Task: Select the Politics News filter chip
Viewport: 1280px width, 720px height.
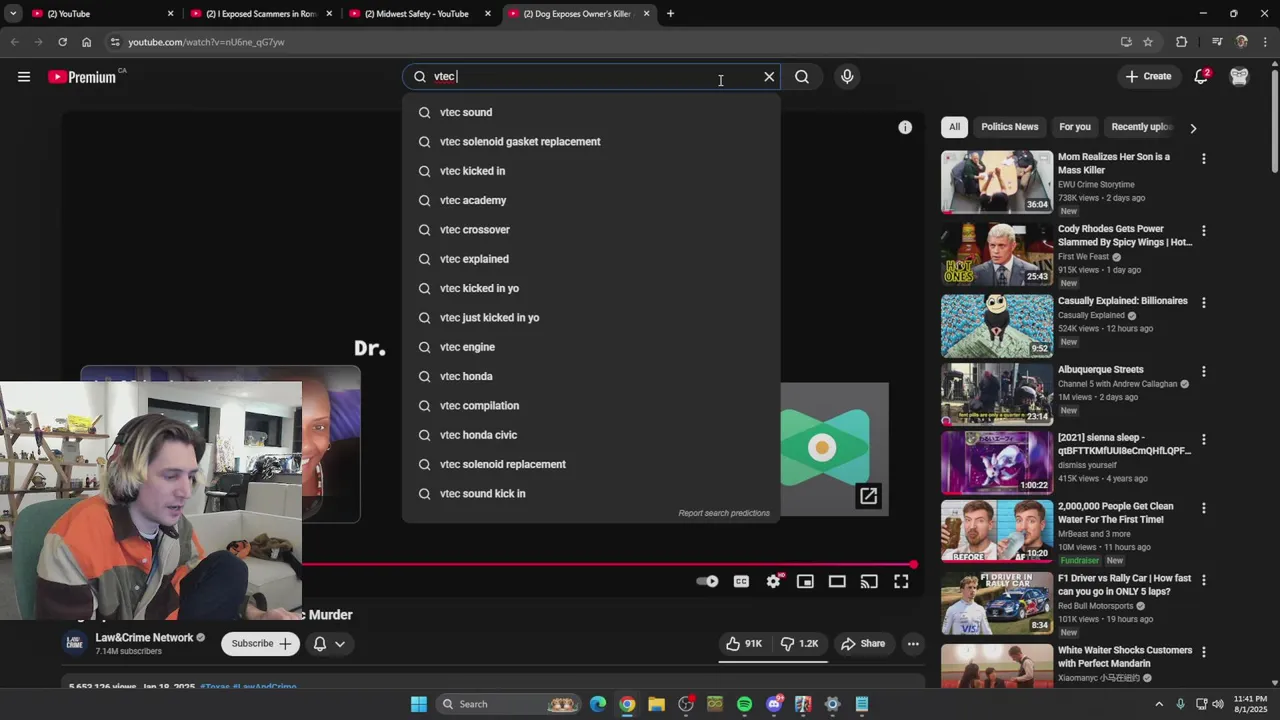Action: click(x=1009, y=127)
